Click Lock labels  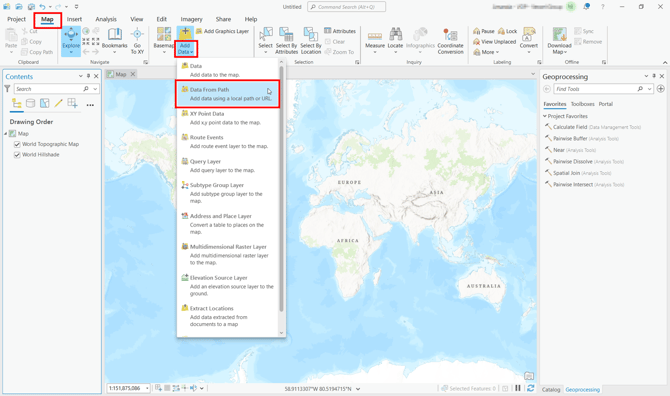tap(508, 31)
